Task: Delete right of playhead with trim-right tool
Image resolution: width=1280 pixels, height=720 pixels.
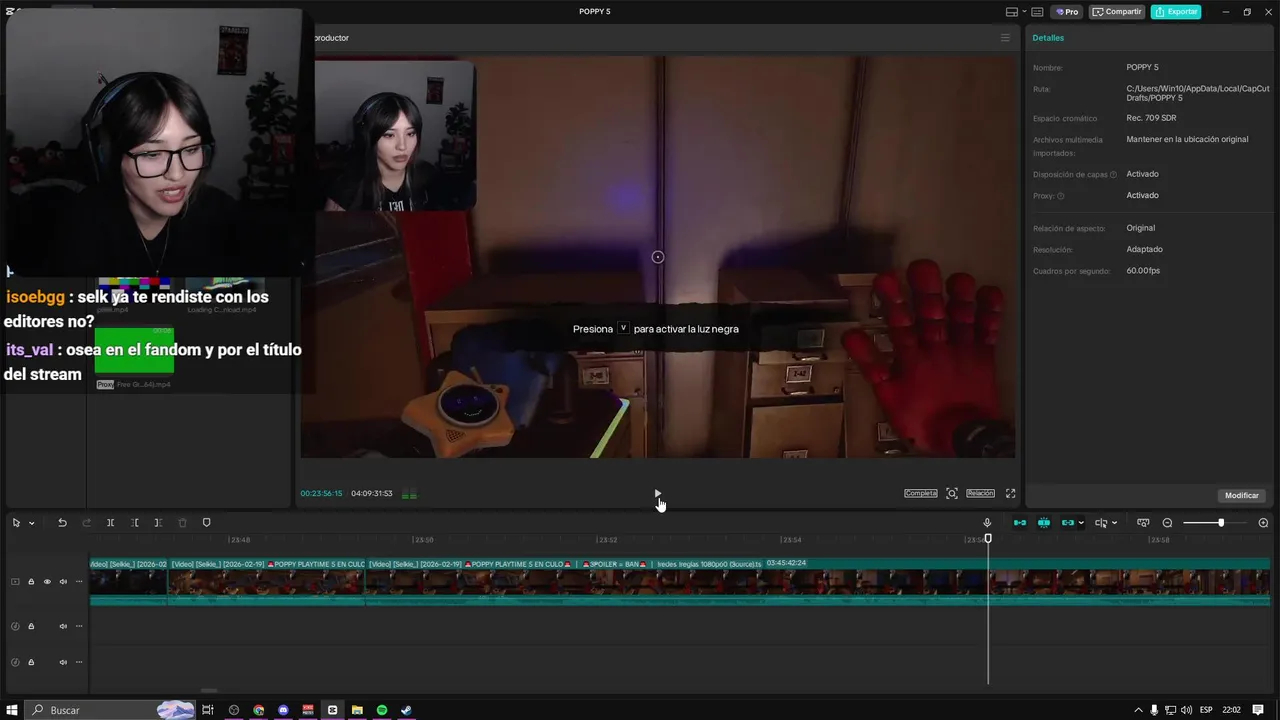Action: click(158, 523)
